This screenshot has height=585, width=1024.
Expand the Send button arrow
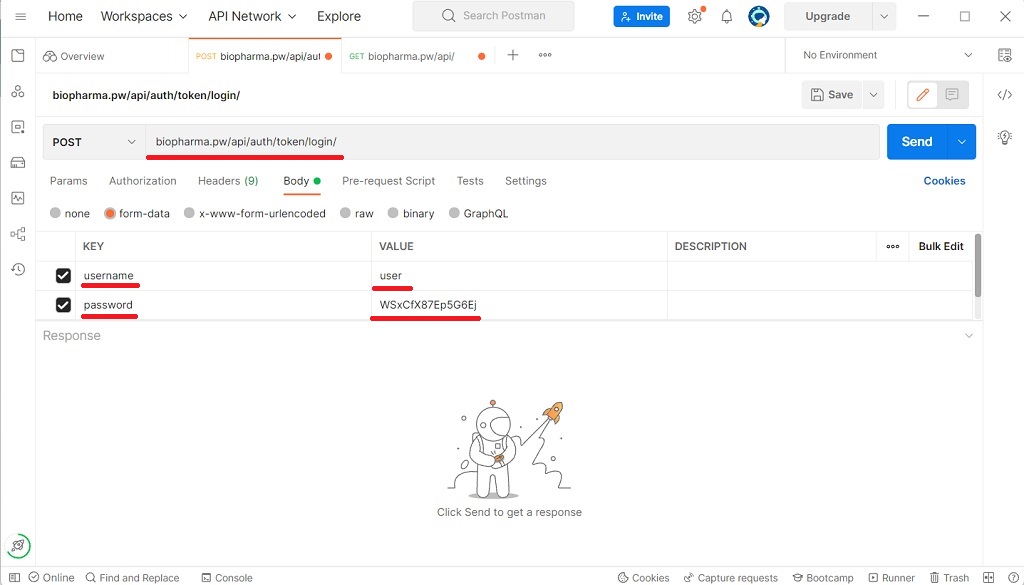[961, 142]
